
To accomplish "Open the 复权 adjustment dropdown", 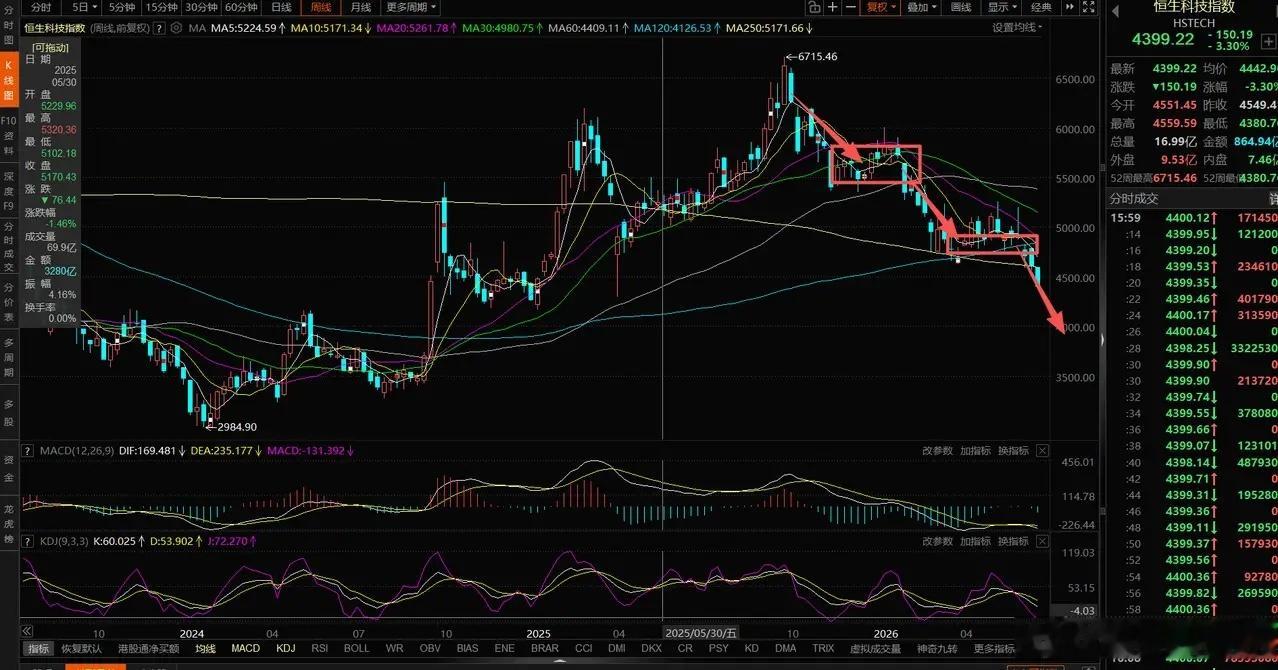I will click(880, 7).
